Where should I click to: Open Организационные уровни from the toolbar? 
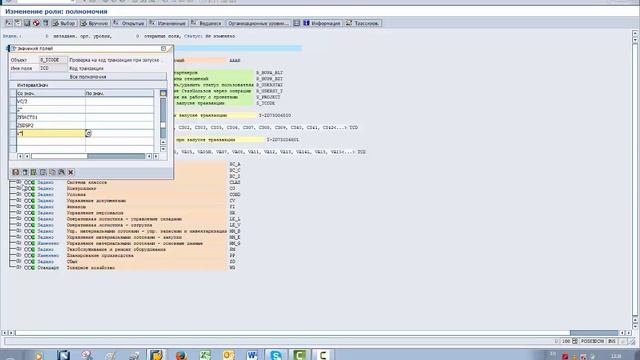[x=258, y=23]
